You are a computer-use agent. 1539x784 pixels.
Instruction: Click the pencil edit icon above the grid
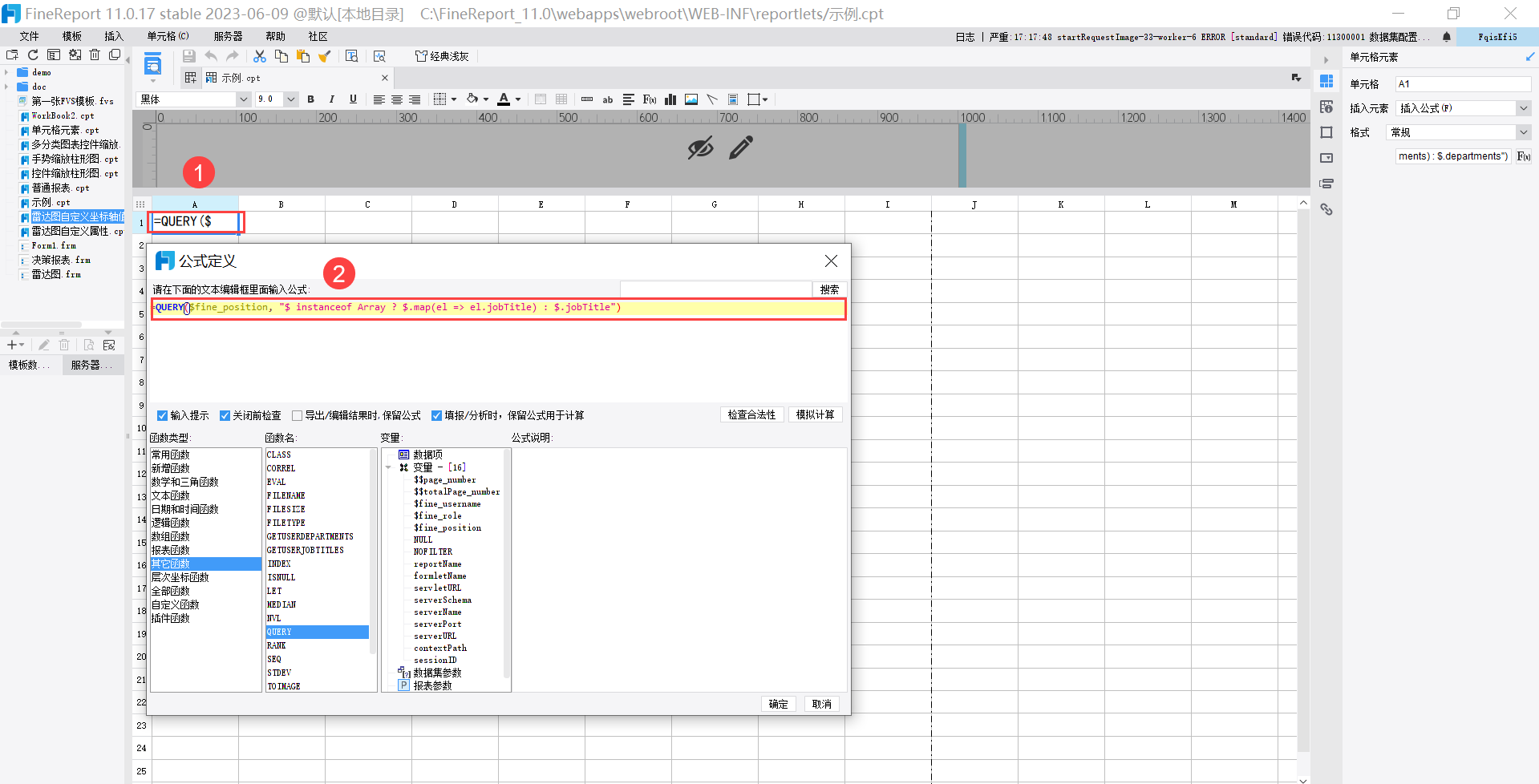pos(741,148)
